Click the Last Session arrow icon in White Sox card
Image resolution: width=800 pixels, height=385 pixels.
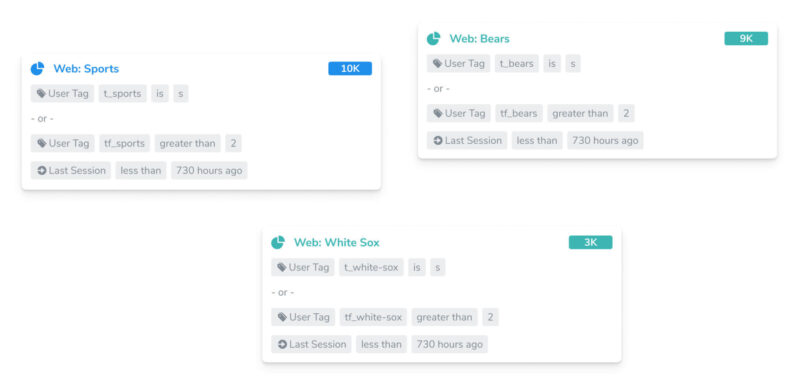point(282,344)
